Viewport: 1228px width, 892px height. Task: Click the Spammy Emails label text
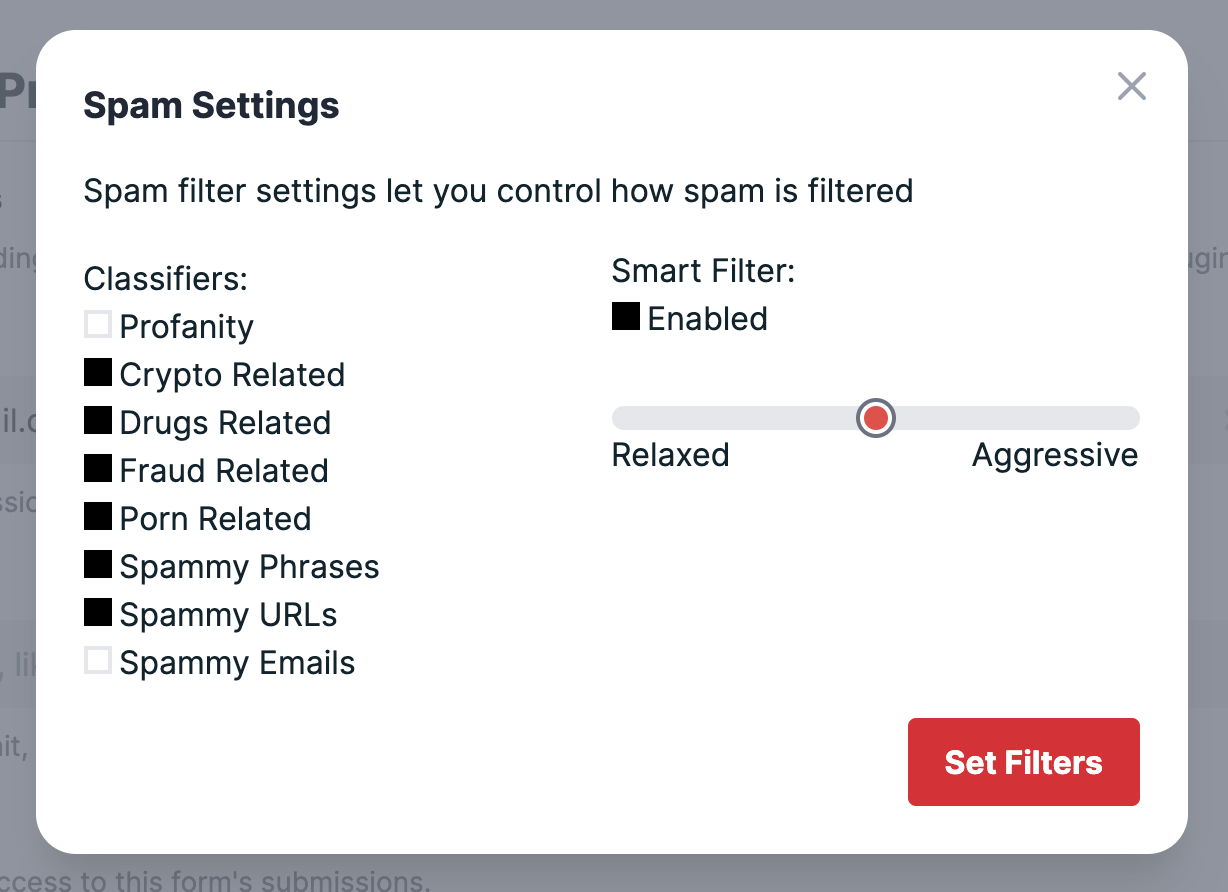pos(237,663)
